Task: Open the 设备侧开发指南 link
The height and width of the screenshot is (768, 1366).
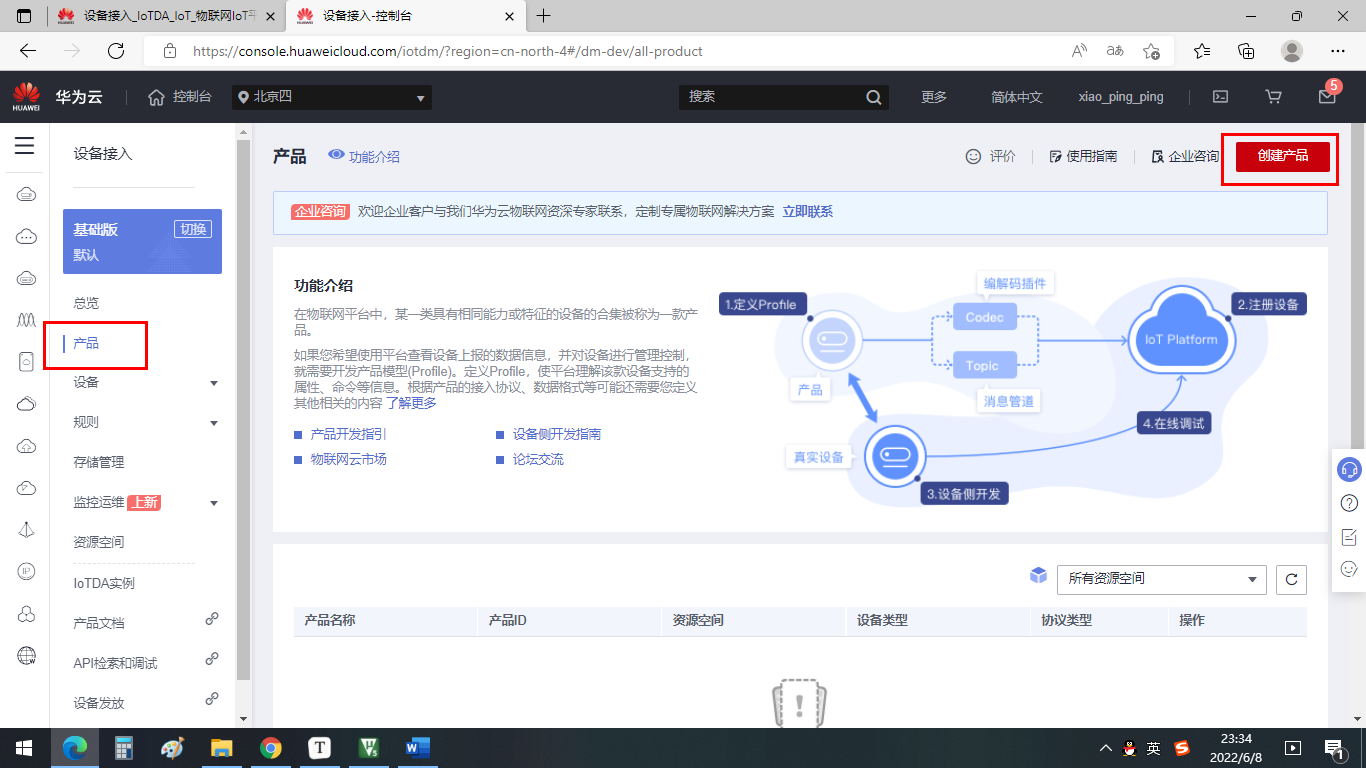Action: [x=557, y=434]
